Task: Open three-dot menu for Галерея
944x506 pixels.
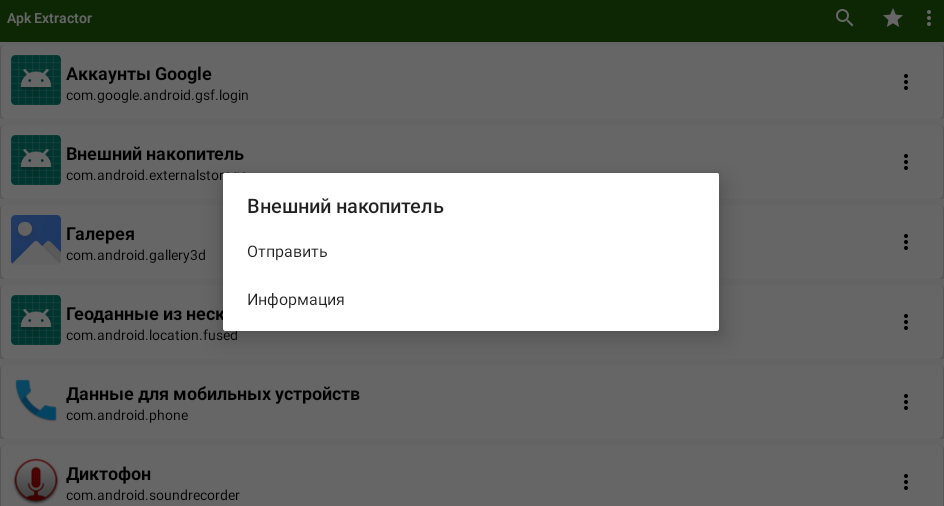Action: [905, 242]
